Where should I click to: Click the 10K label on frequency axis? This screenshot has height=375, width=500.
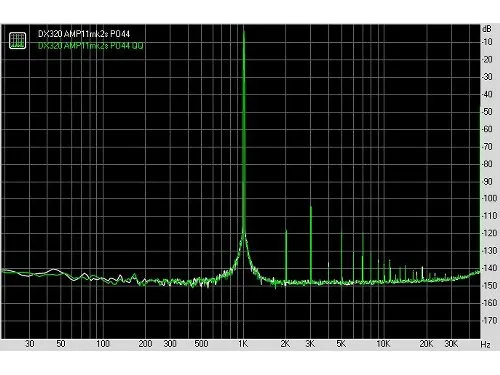383,344
